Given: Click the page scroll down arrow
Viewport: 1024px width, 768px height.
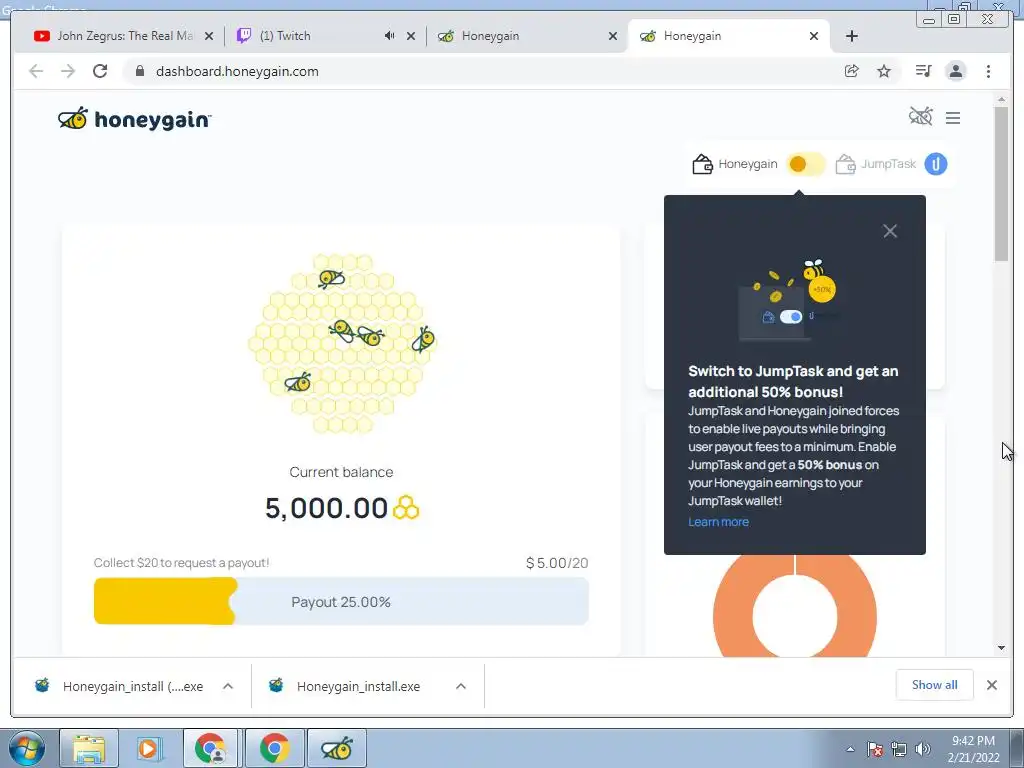Looking at the screenshot, I should coord(1002,648).
